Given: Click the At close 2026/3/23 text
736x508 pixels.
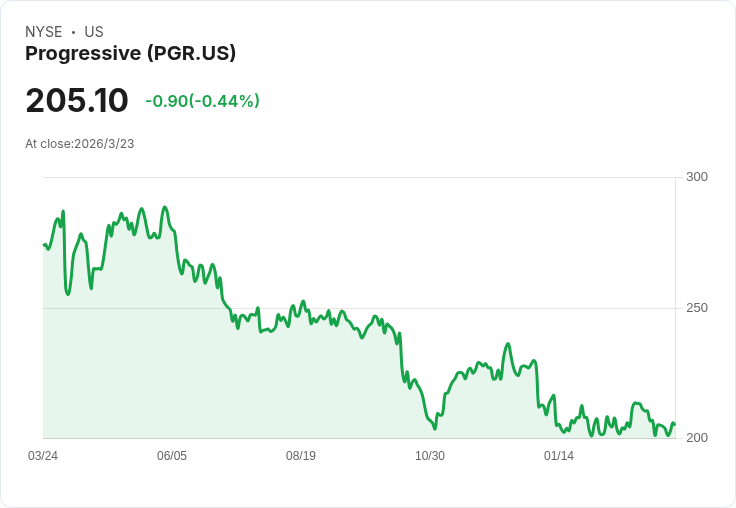Looking at the screenshot, I should [x=80, y=143].
